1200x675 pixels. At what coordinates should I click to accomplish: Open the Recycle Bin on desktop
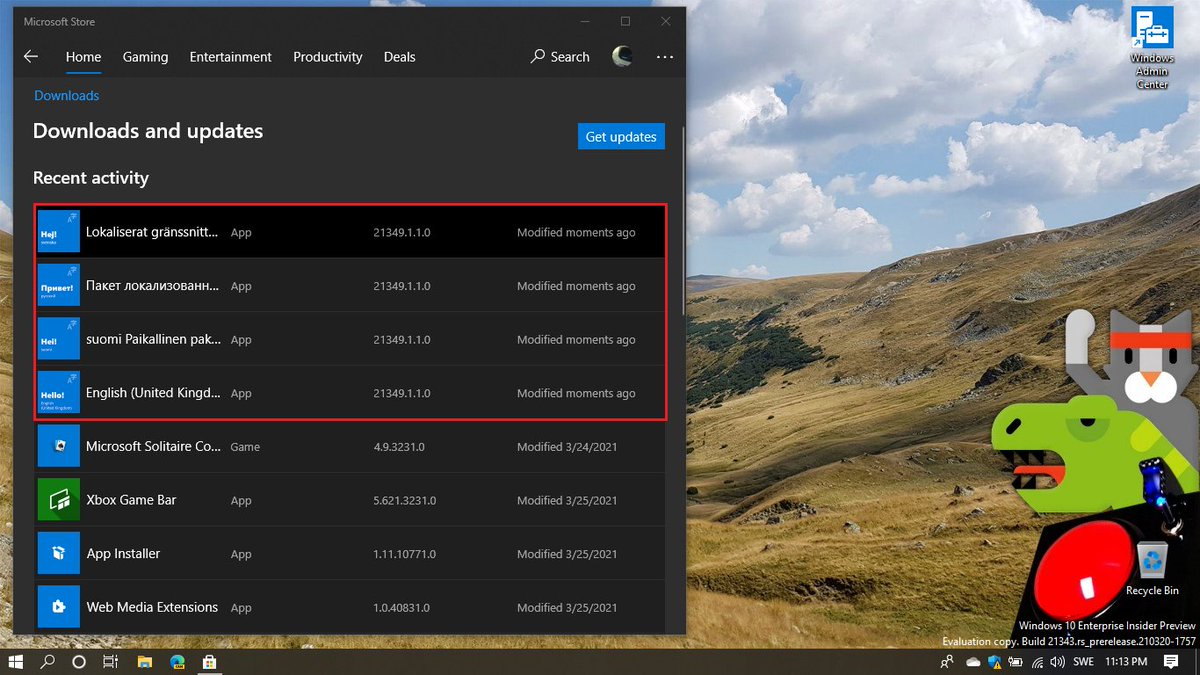(1152, 570)
